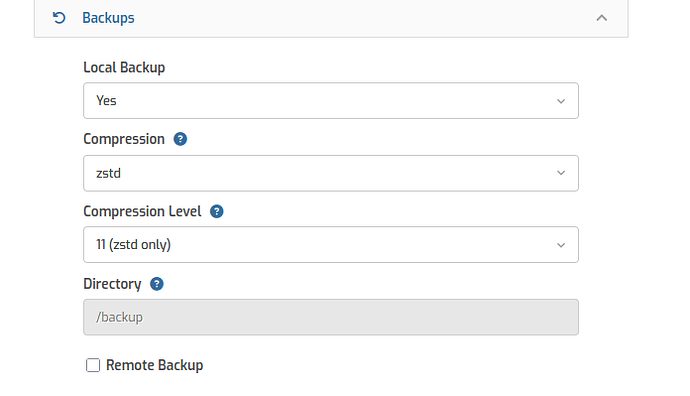Click the empty Backups header bar area
The image size is (690, 396).
point(365,18)
